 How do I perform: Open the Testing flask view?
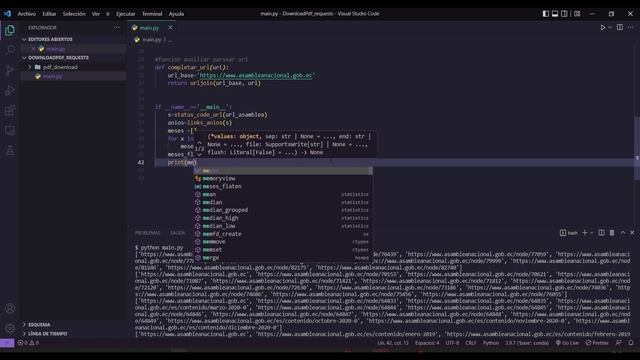[10, 151]
